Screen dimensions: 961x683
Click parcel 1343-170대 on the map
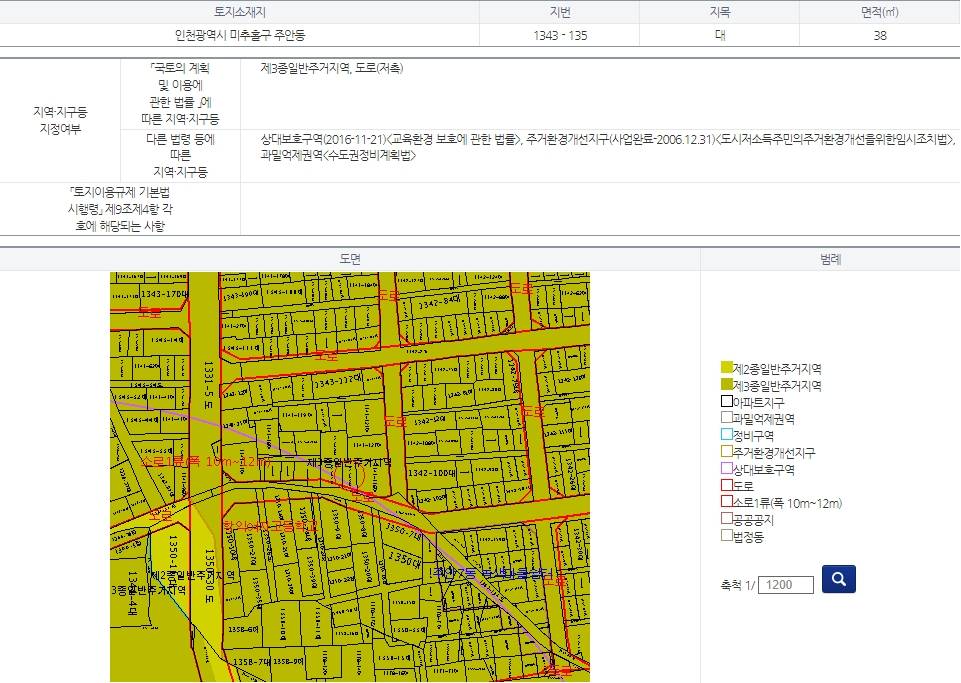pyautogui.click(x=165, y=294)
